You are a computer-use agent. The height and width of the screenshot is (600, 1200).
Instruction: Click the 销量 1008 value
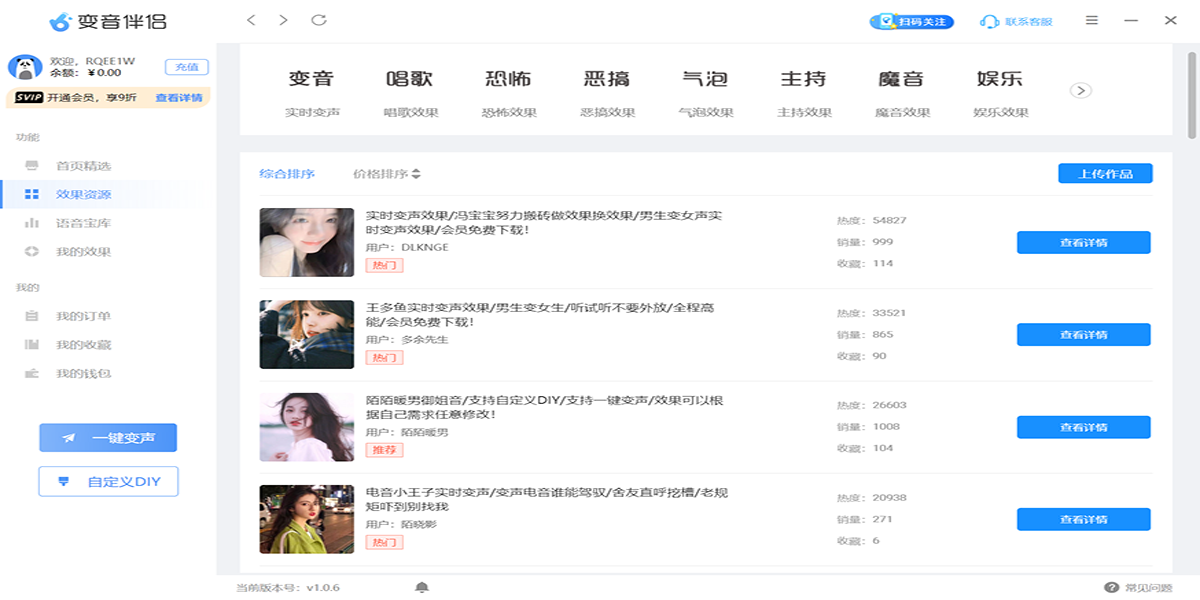click(885, 427)
